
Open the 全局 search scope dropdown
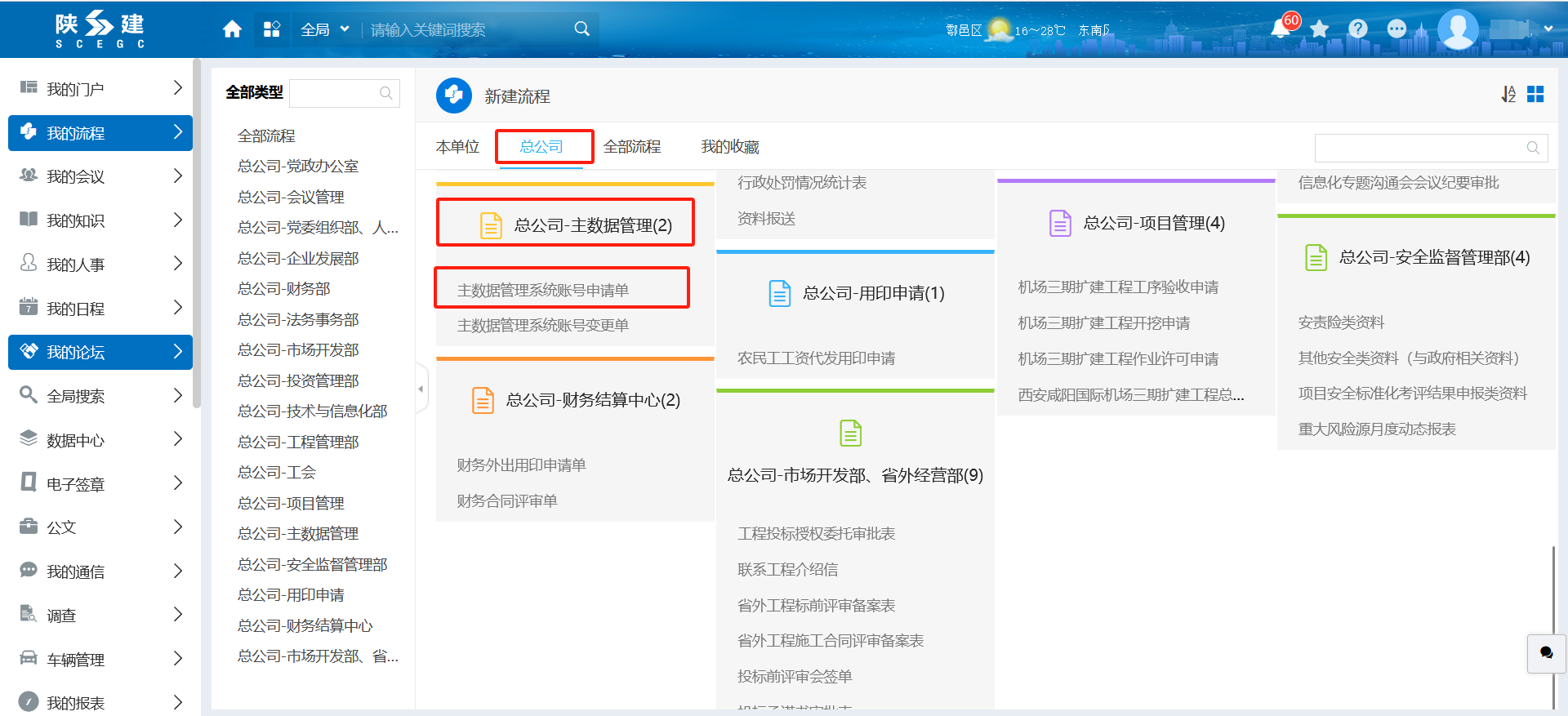pyautogui.click(x=324, y=29)
